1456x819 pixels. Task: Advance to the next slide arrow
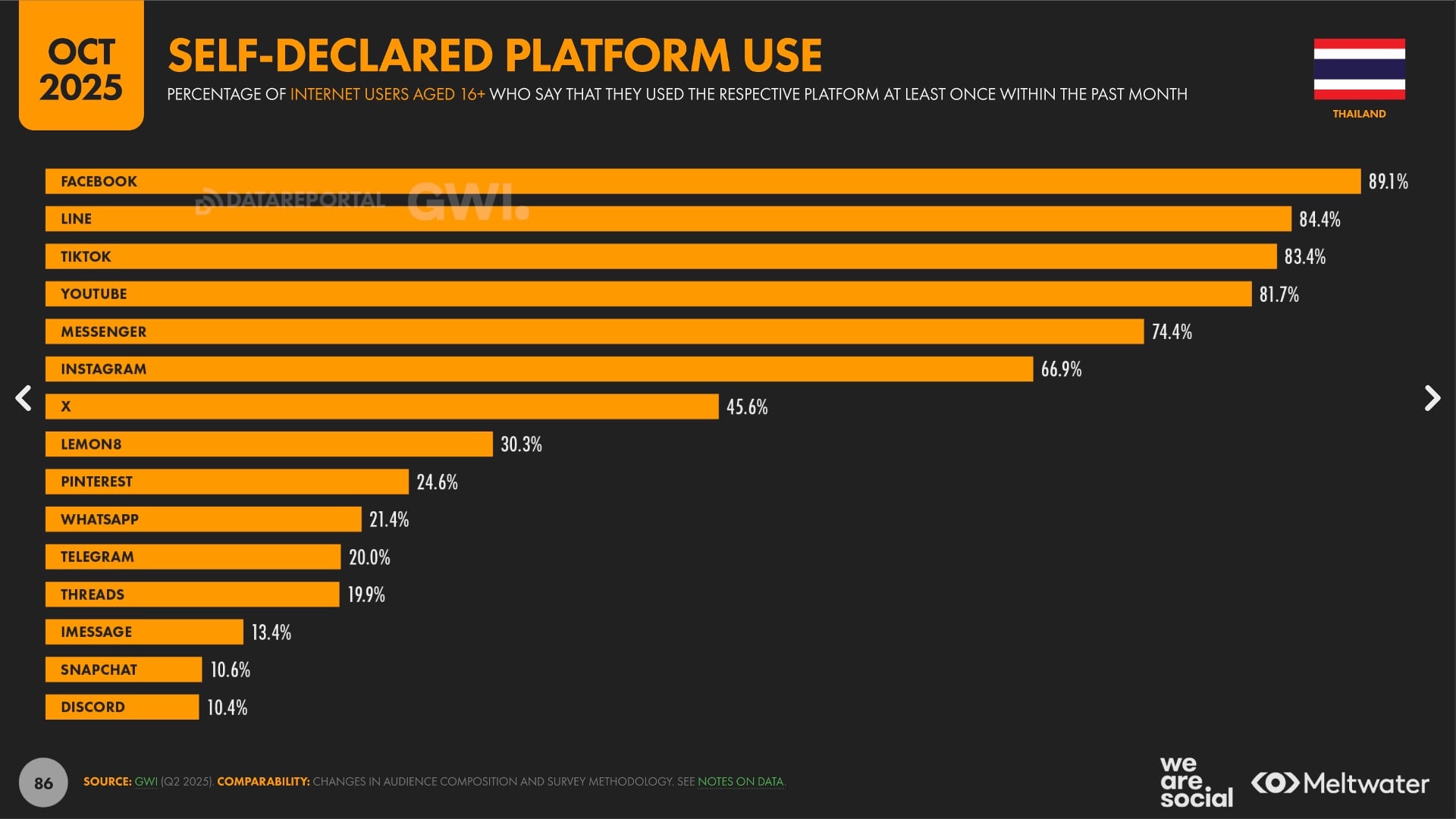coord(1432,398)
